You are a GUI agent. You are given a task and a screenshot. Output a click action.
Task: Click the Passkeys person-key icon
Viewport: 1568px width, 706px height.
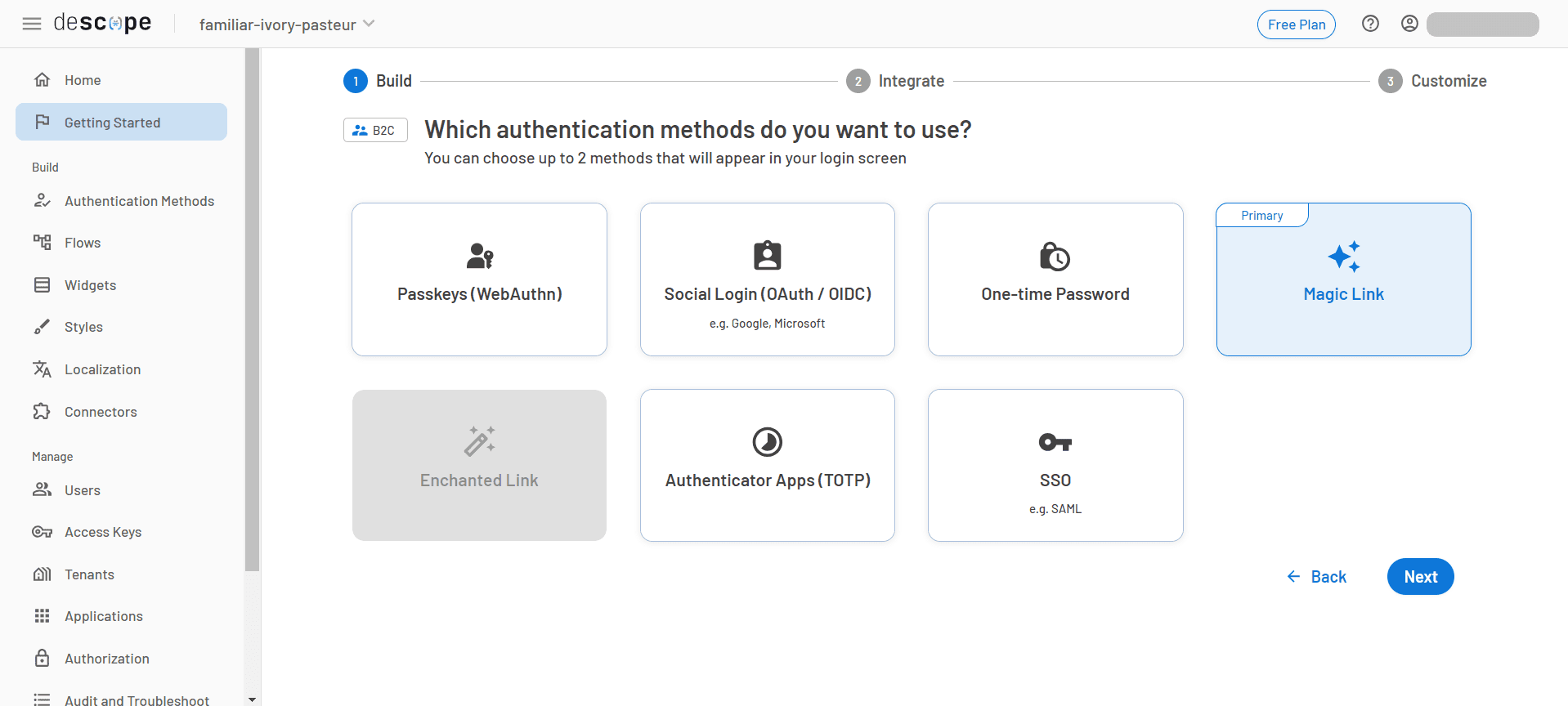(x=480, y=257)
